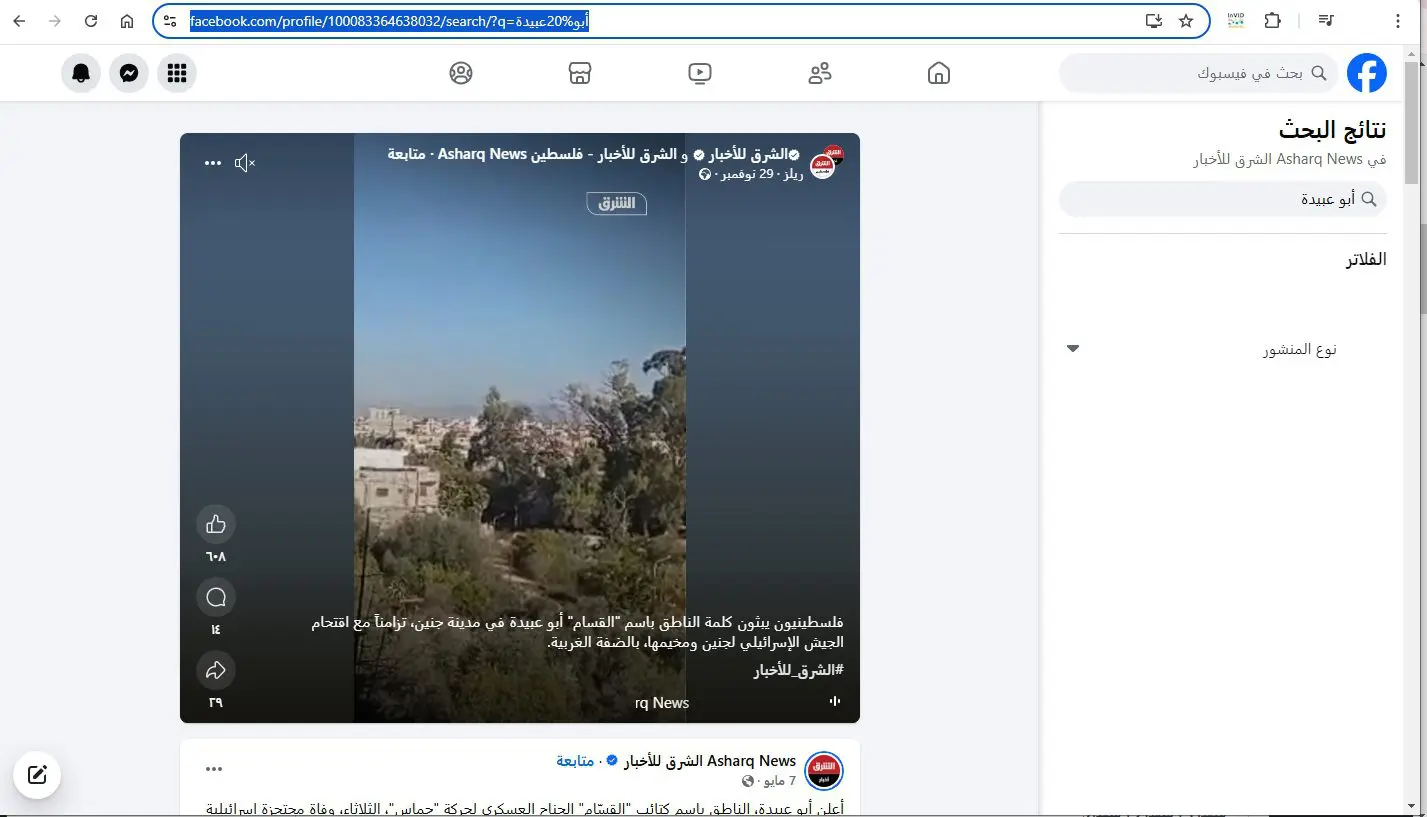The image size is (1427, 817).
Task: Open the #الشرق_للأخبار hashtag link
Action: 798,670
